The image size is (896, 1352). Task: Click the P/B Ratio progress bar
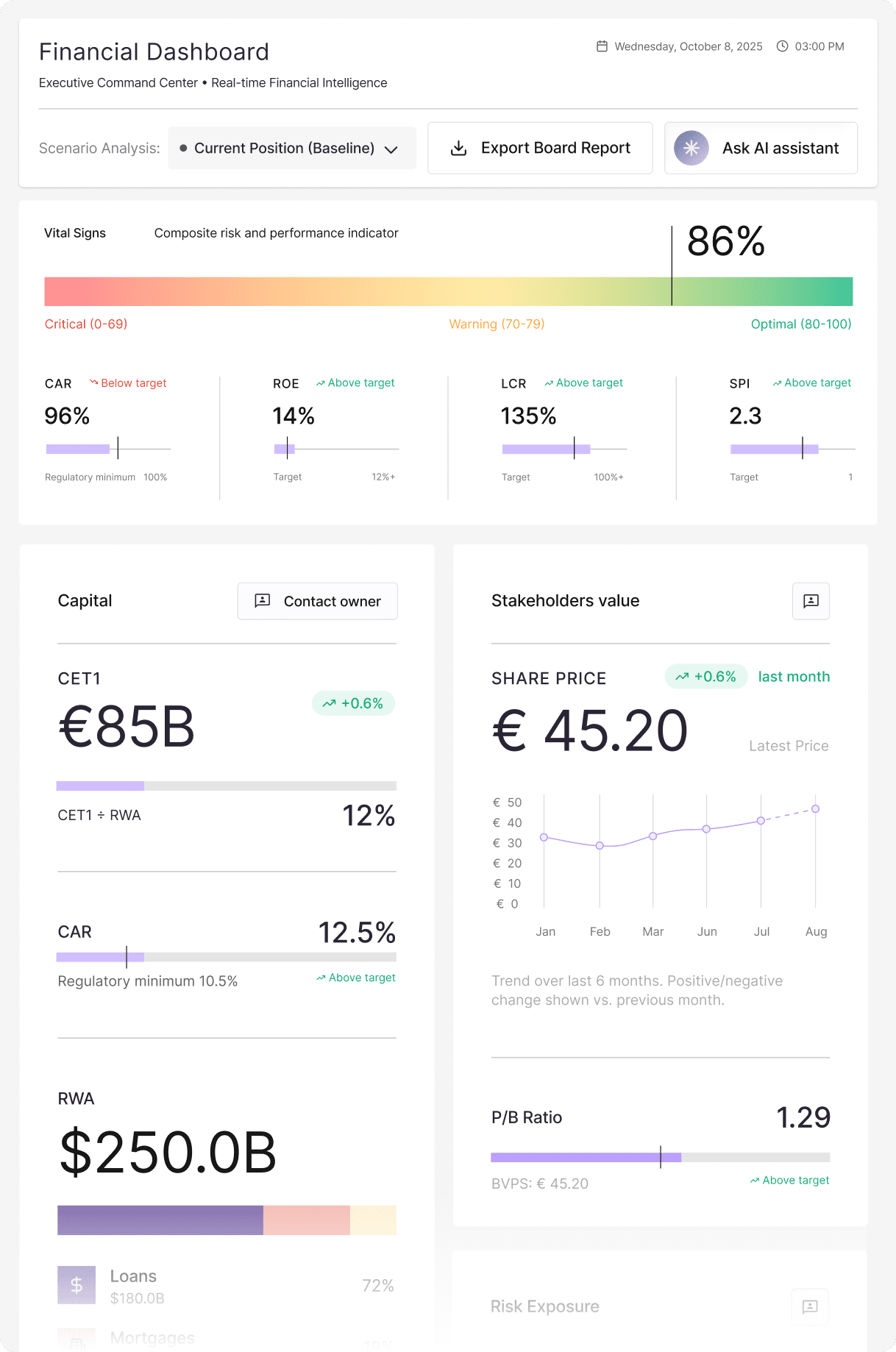[660, 1157]
